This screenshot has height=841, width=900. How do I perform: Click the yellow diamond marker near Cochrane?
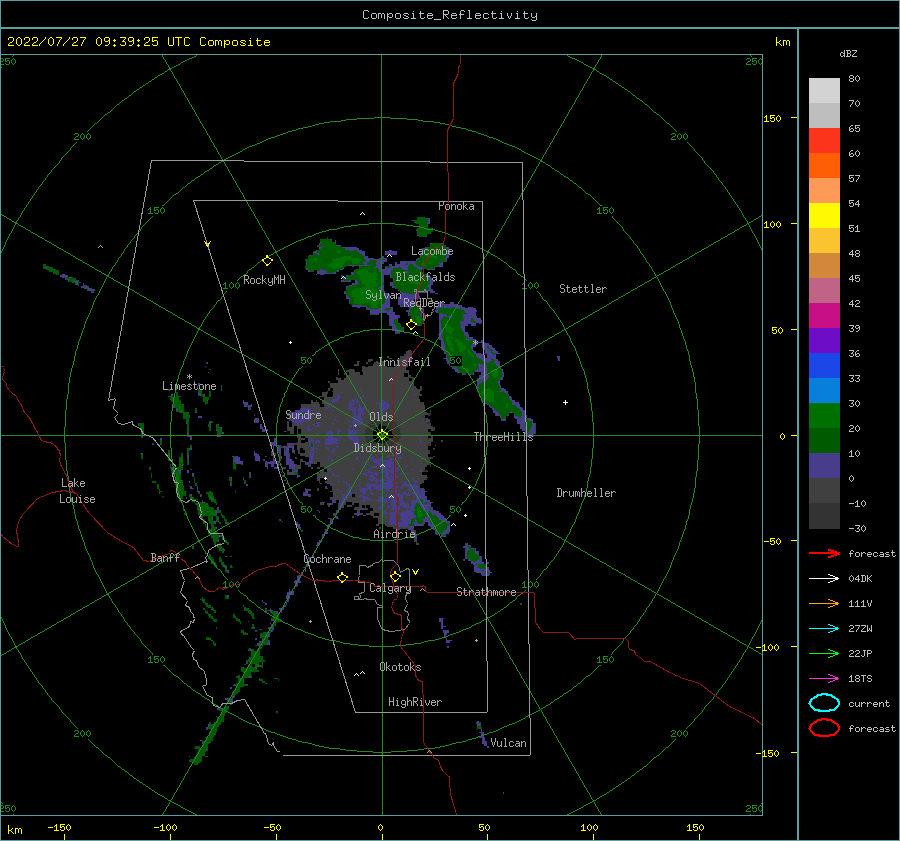343,577
